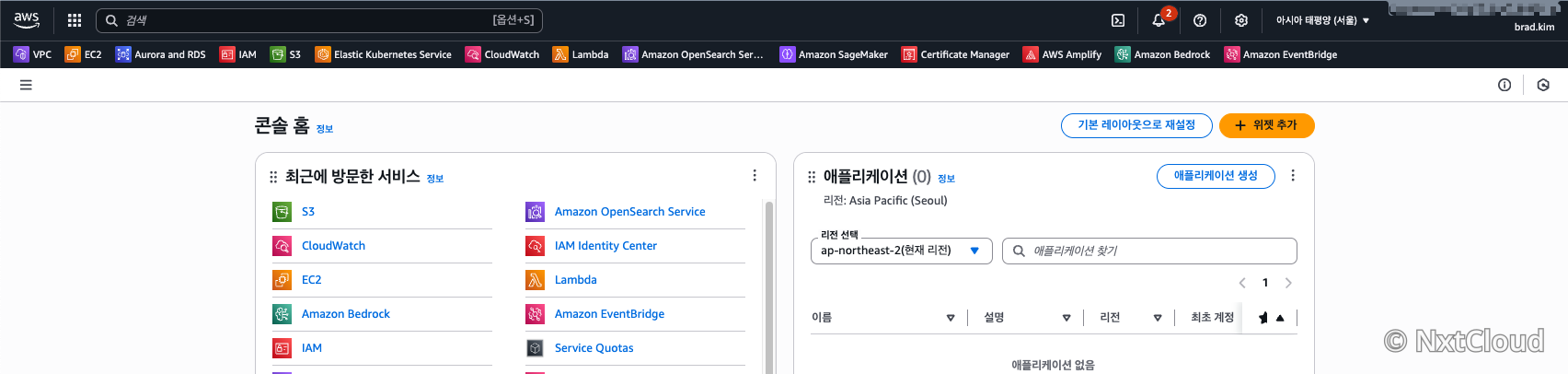Open the CloudWatch link in recently visited
The width and height of the screenshot is (1568, 374).
pos(333,246)
